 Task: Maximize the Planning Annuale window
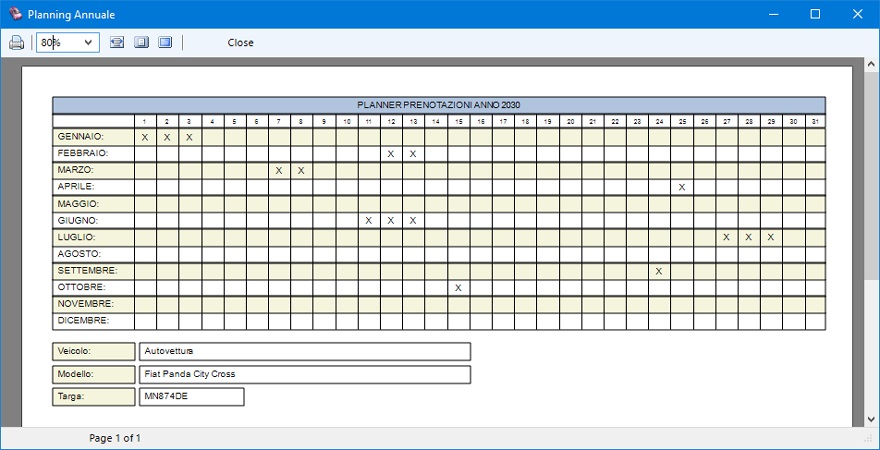tap(814, 14)
